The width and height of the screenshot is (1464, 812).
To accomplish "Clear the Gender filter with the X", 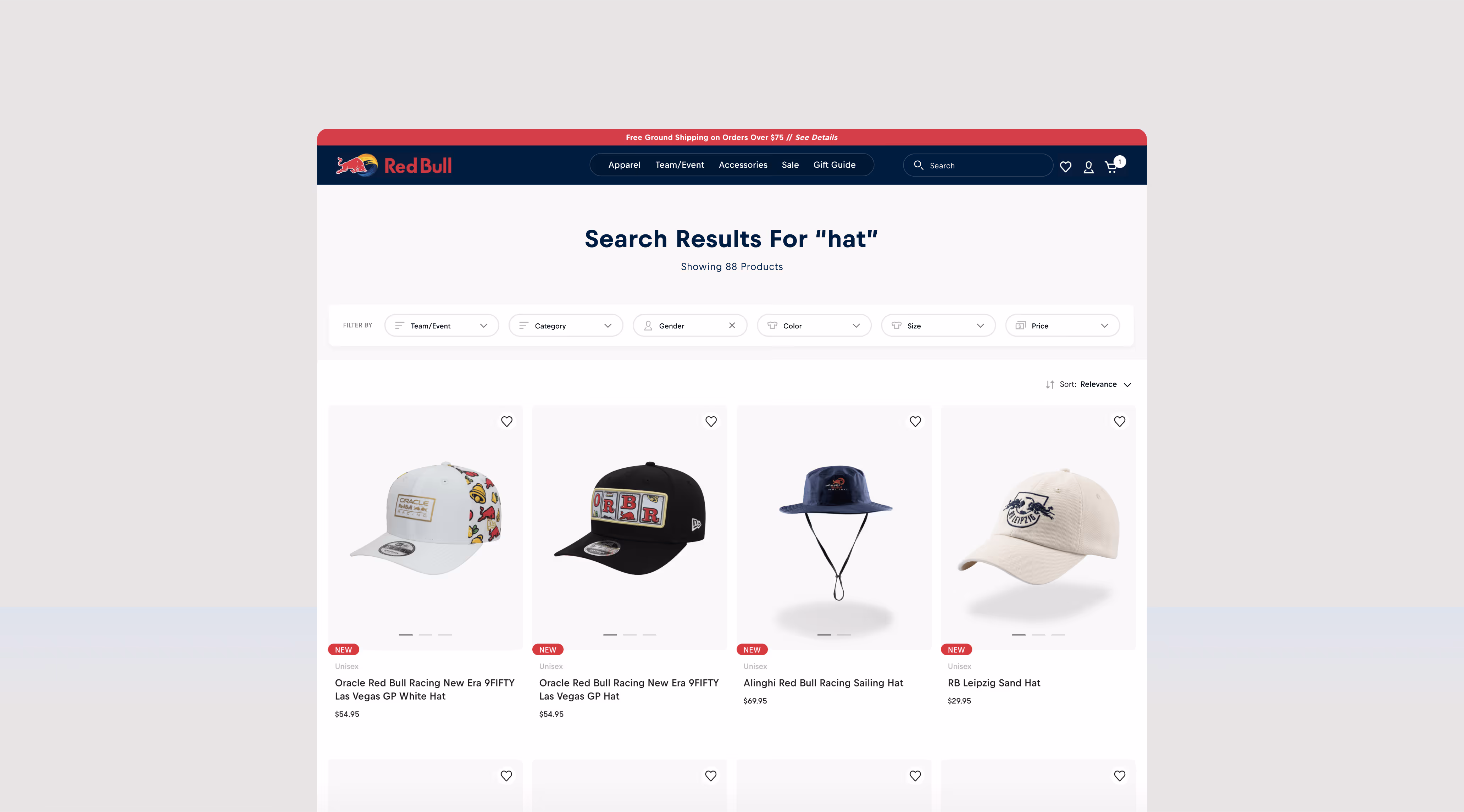I will [732, 326].
